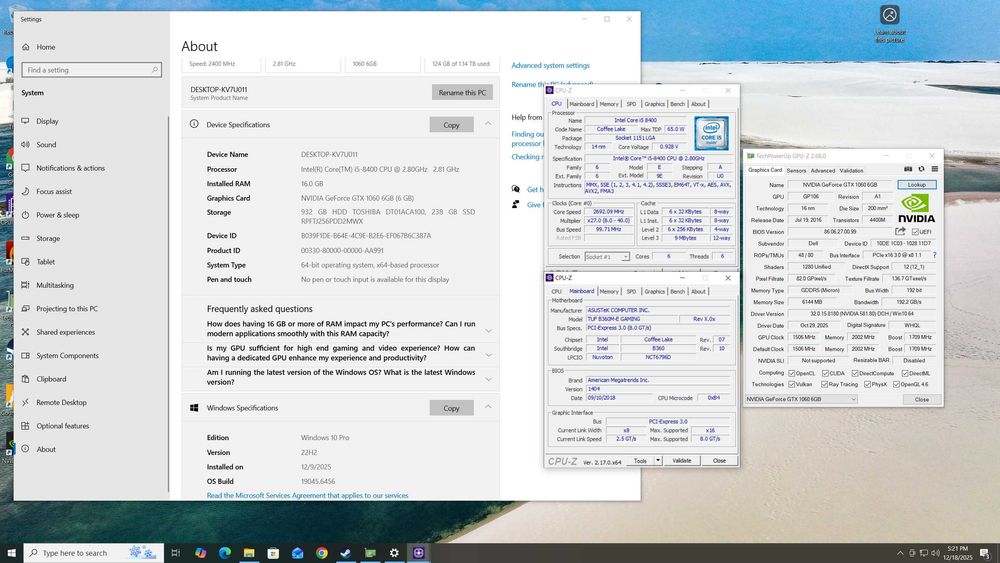The height and width of the screenshot is (563, 1000).
Task: Launch Microsoft Edge from taskbar
Action: (224, 553)
